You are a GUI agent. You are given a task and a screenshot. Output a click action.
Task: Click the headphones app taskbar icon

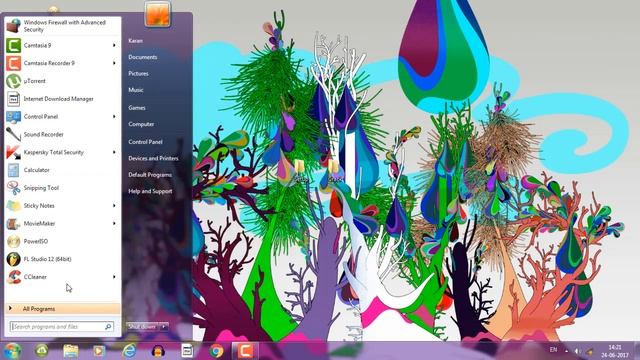[x=158, y=351]
